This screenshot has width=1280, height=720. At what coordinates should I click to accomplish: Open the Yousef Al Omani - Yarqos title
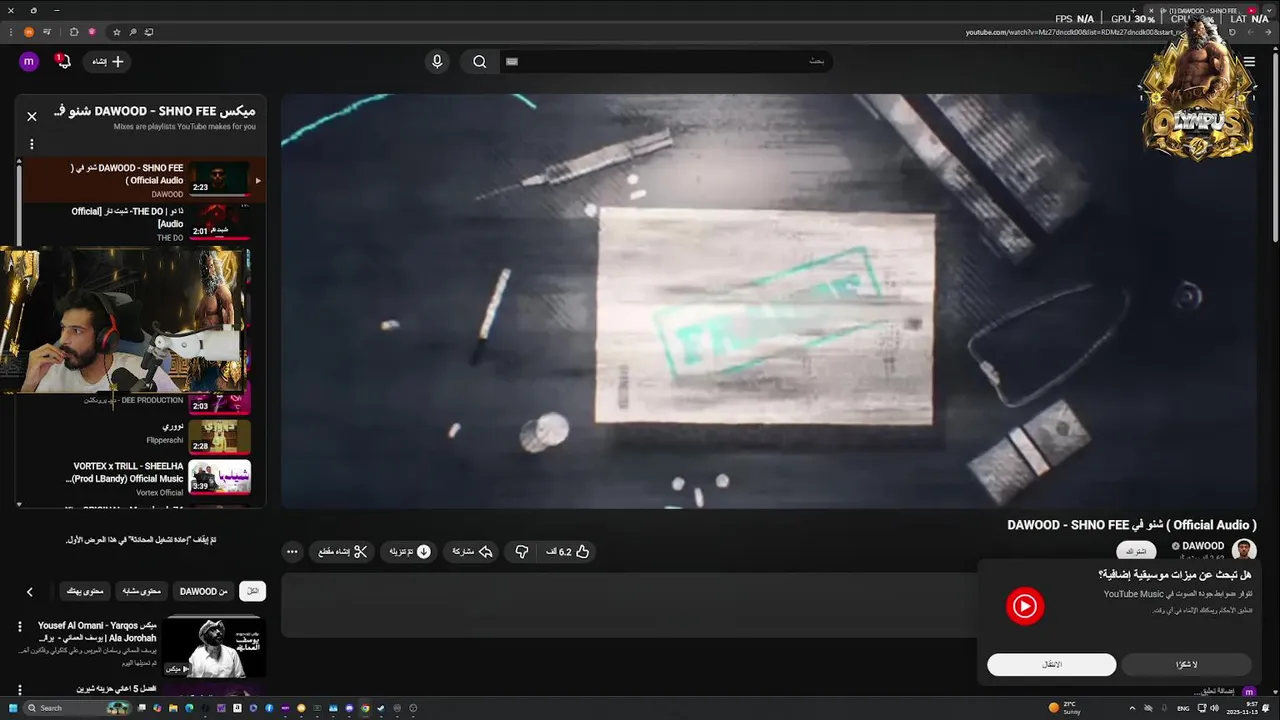pos(97,631)
